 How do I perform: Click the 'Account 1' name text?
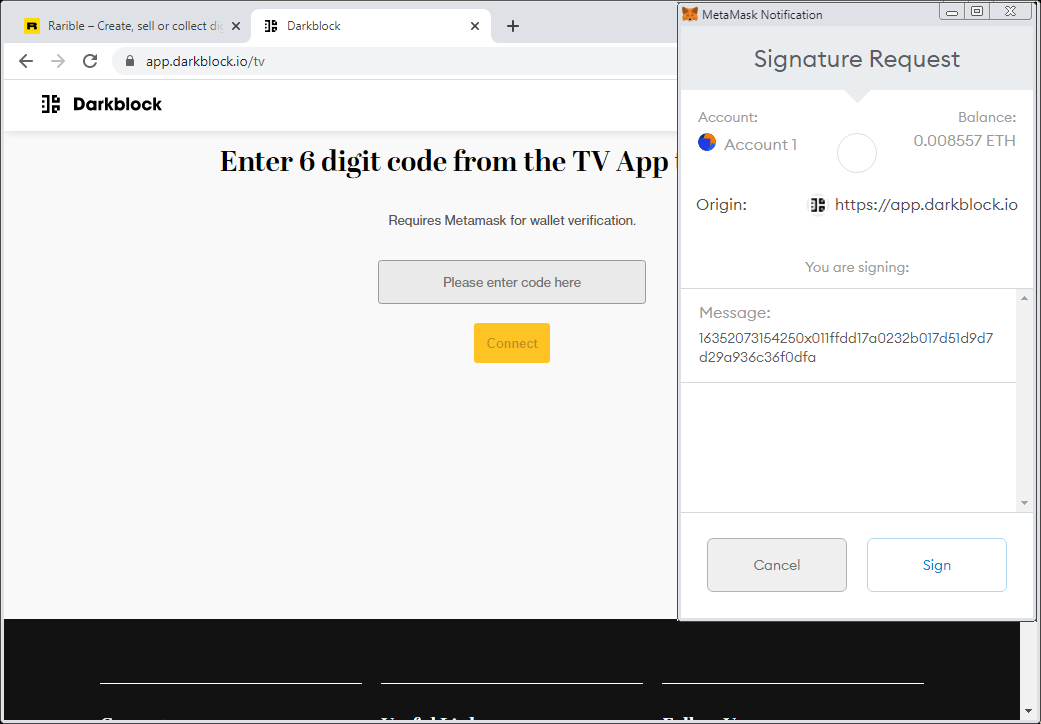[760, 145]
